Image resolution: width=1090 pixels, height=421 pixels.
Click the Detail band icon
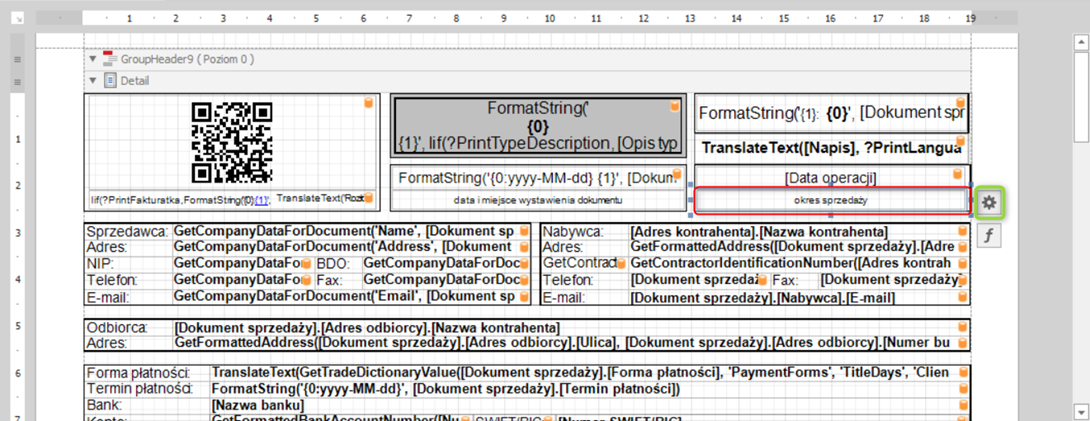point(110,81)
